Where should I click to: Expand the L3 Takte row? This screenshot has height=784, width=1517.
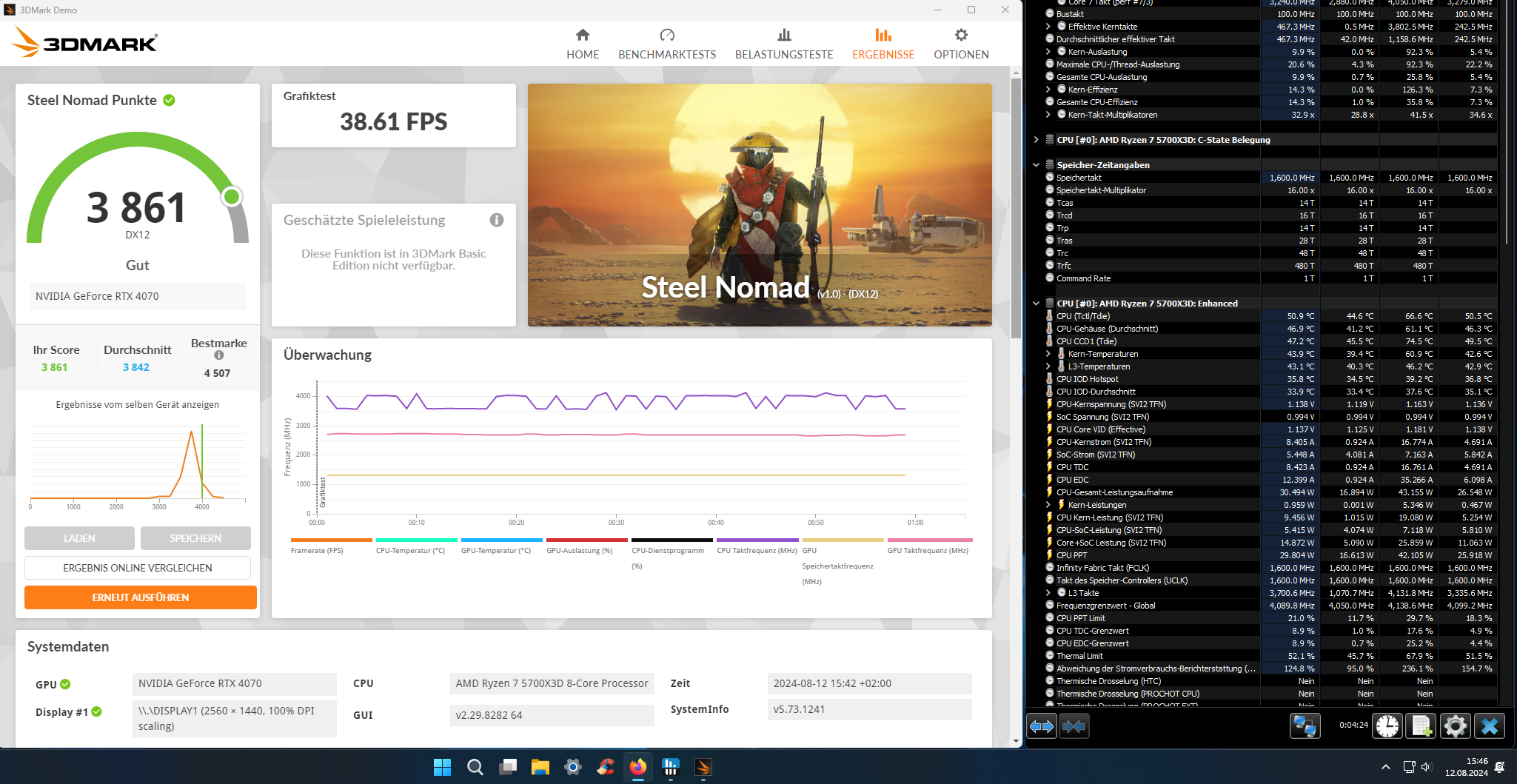1048,593
